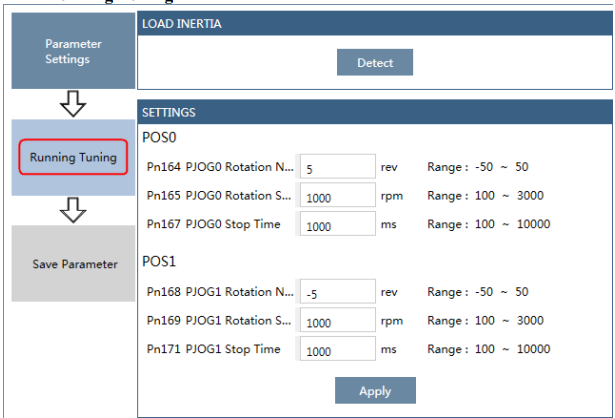Edit Pn169 PJOG1 rotation speed field

point(338,320)
